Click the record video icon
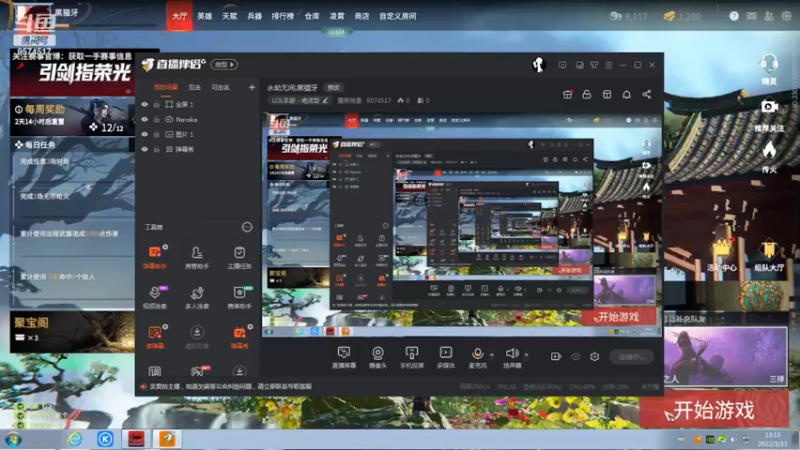This screenshot has height=450, width=800. coord(556,357)
